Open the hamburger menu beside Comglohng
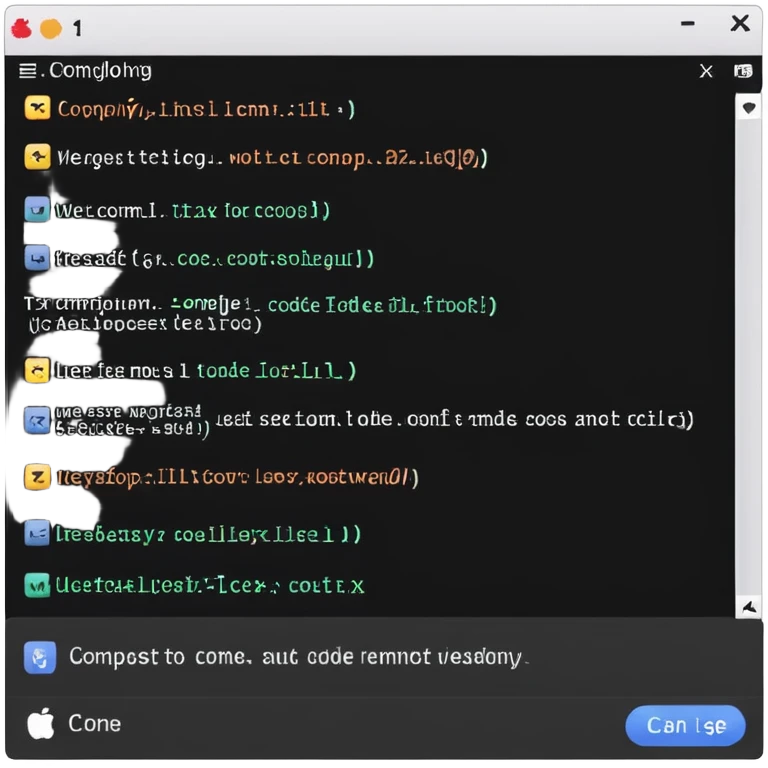 (27, 71)
